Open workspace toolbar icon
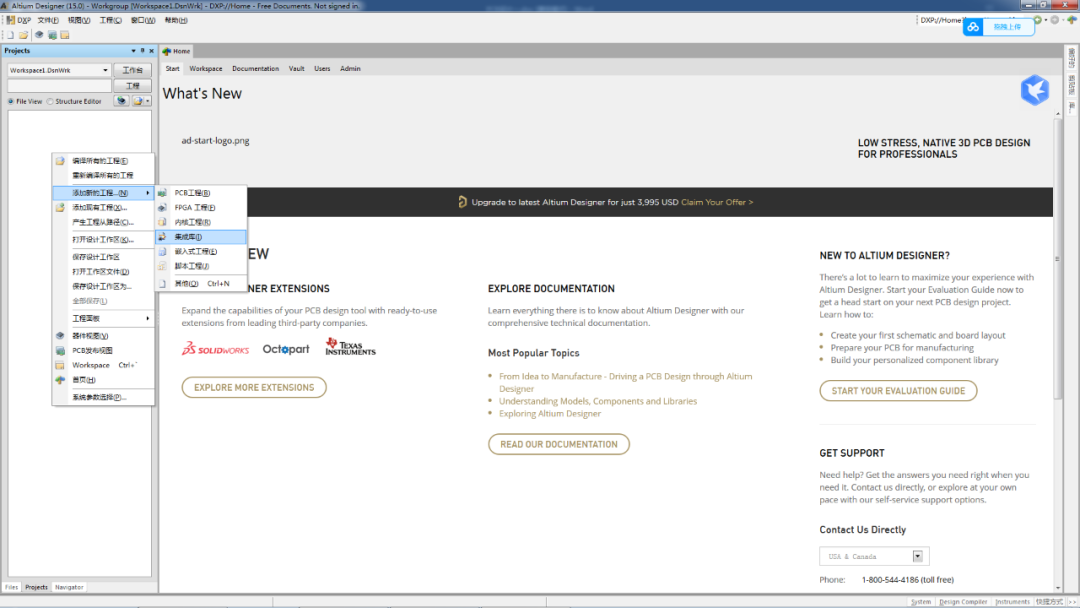 tap(65, 35)
